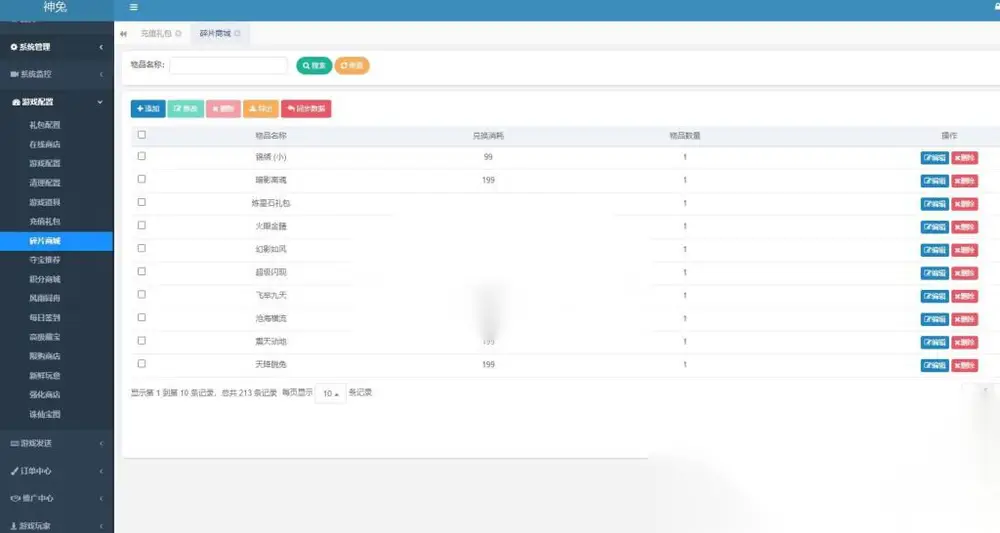The height and width of the screenshot is (533, 1000).
Task: Close the 碎片商城 tab via its X icon
Action: pyautogui.click(x=237, y=33)
